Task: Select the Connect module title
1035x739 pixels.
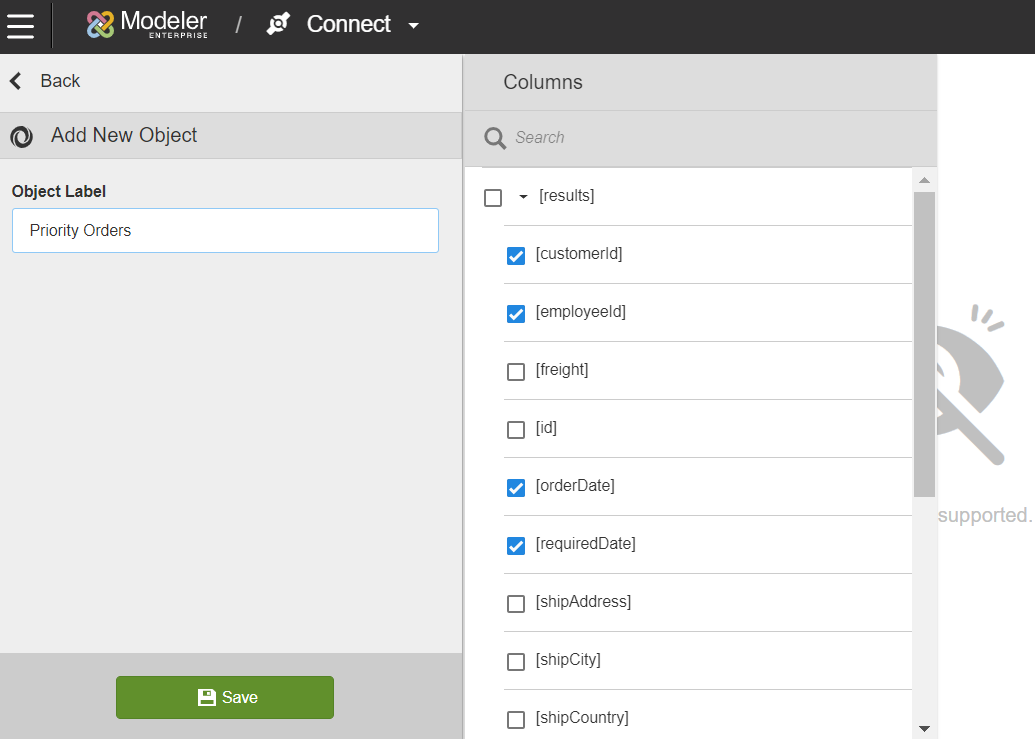Action: coord(348,25)
